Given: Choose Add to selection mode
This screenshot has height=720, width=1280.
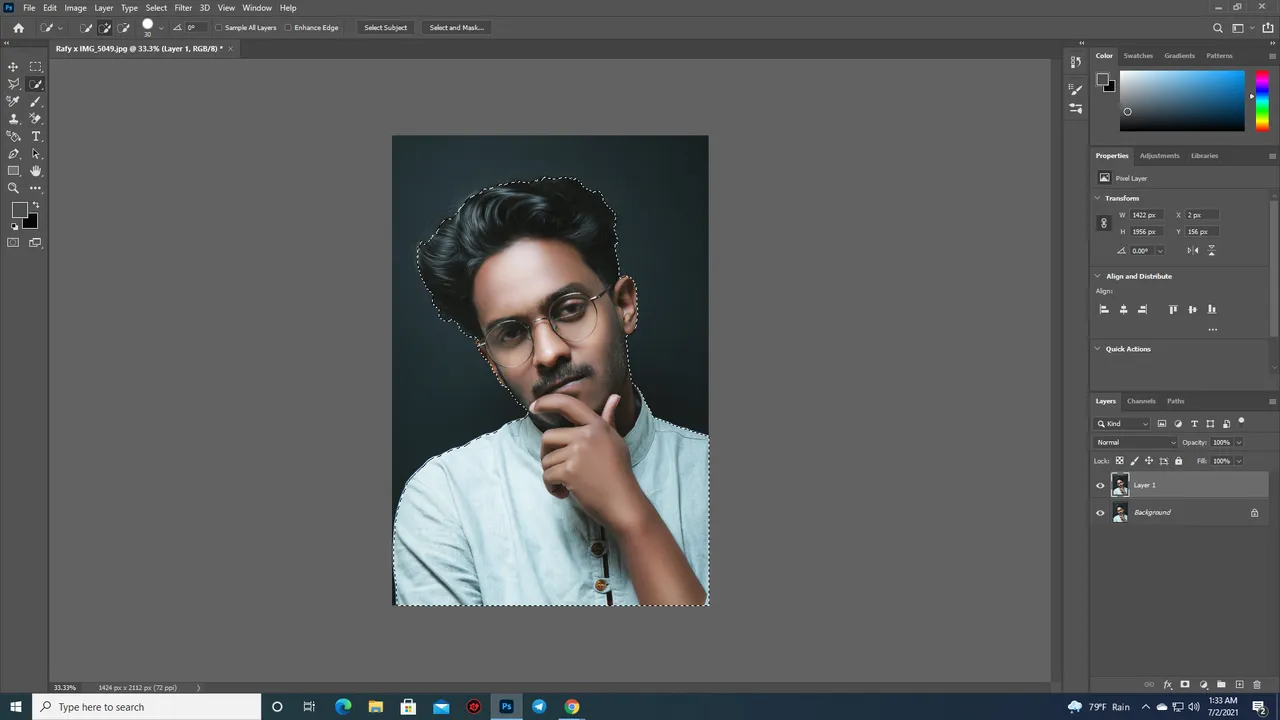Looking at the screenshot, I should click(105, 28).
